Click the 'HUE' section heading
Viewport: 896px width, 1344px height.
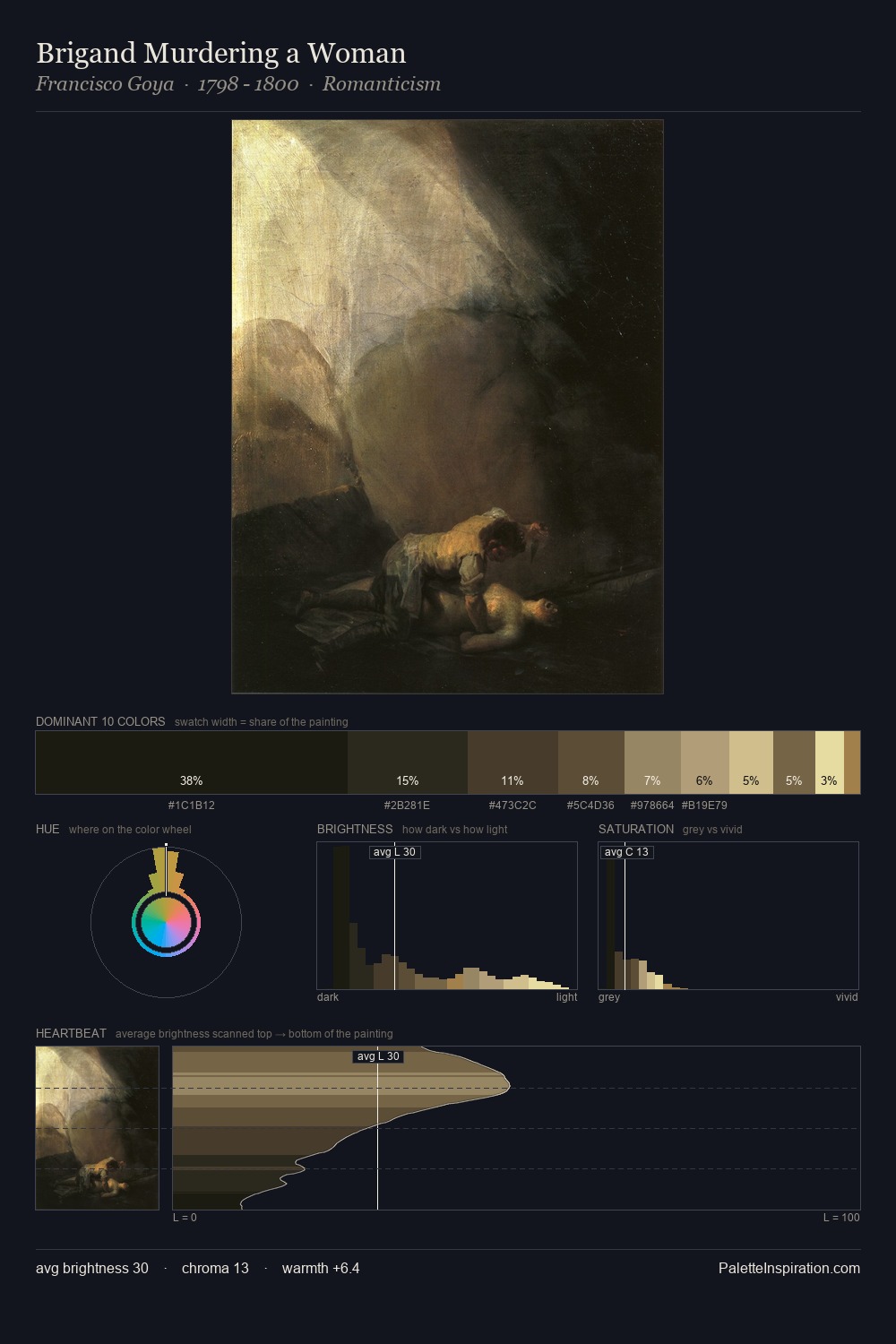[47, 829]
